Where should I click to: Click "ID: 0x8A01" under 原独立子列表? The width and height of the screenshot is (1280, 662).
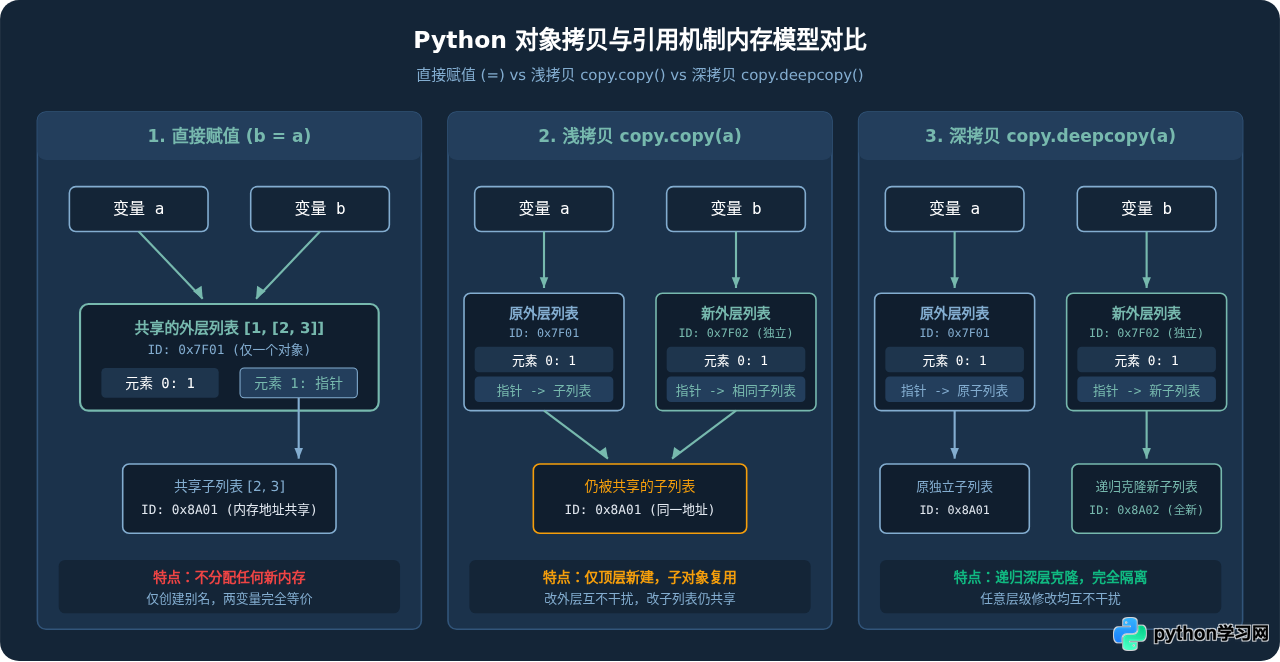pos(954,510)
